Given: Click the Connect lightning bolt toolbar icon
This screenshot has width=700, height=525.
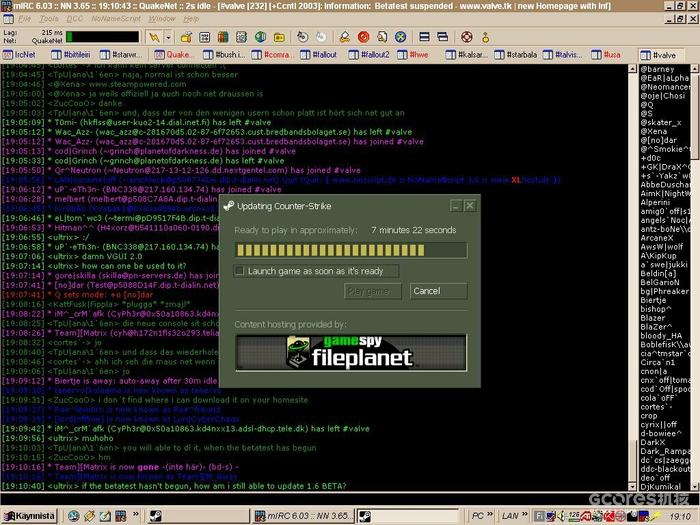Looking at the screenshot, I should click(154, 37).
